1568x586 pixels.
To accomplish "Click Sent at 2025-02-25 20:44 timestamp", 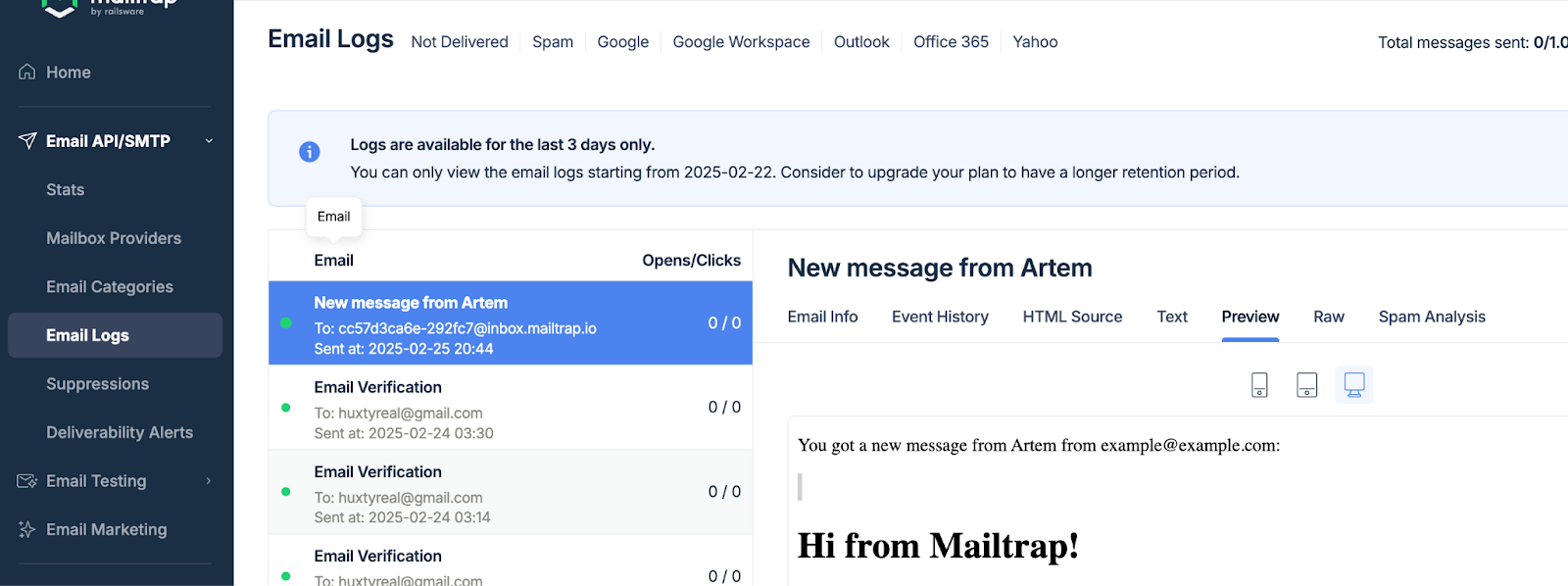I will 404,349.
